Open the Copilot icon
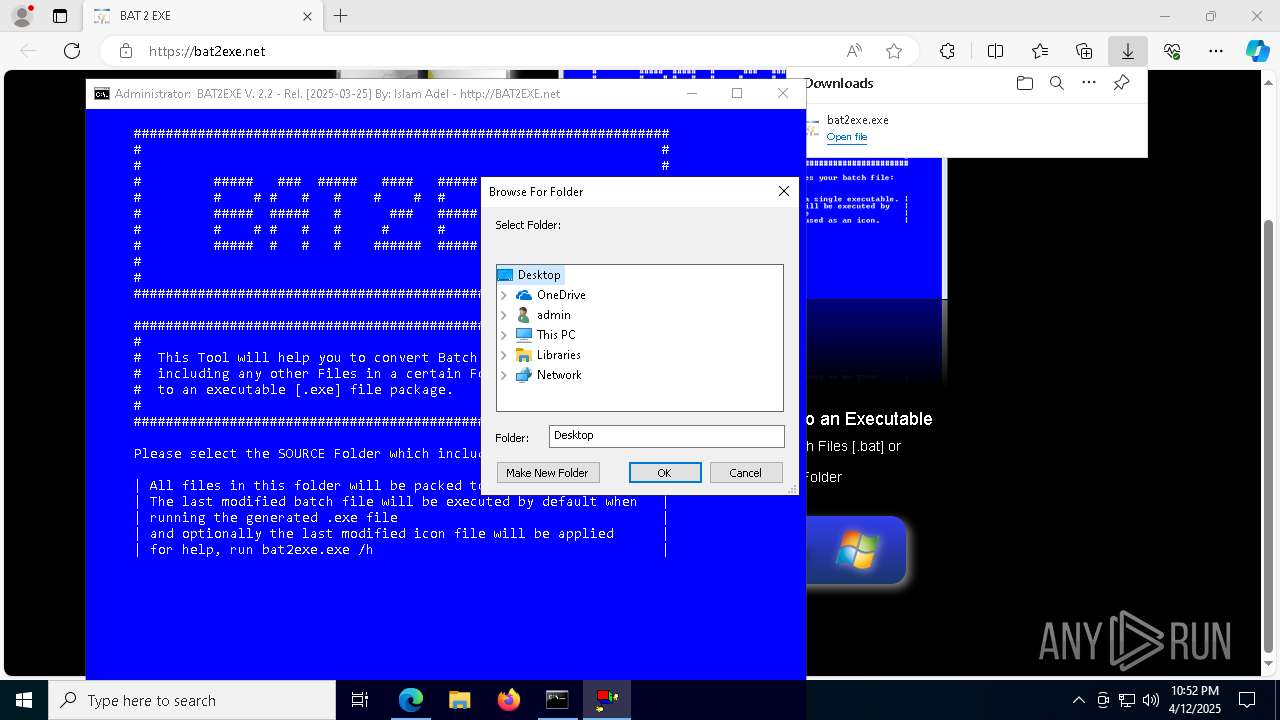1280x720 pixels. click(x=1257, y=51)
